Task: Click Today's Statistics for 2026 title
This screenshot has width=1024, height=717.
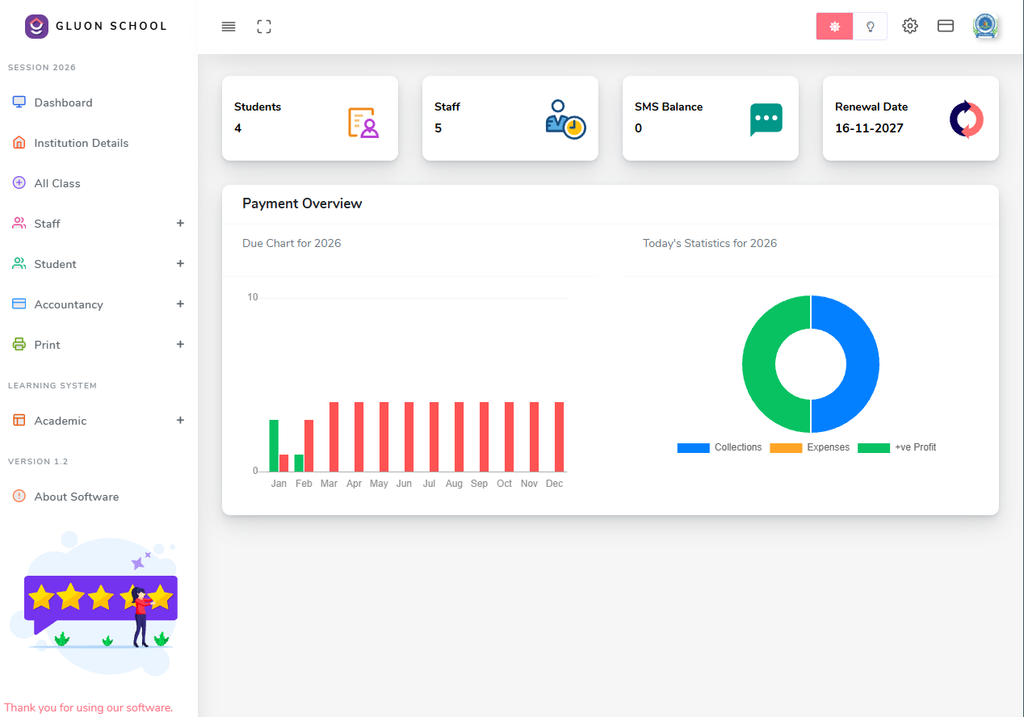Action: tap(710, 243)
